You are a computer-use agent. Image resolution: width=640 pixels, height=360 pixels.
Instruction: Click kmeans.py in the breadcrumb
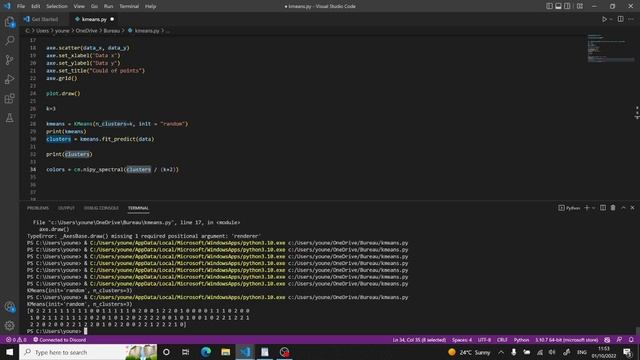click(x=147, y=31)
